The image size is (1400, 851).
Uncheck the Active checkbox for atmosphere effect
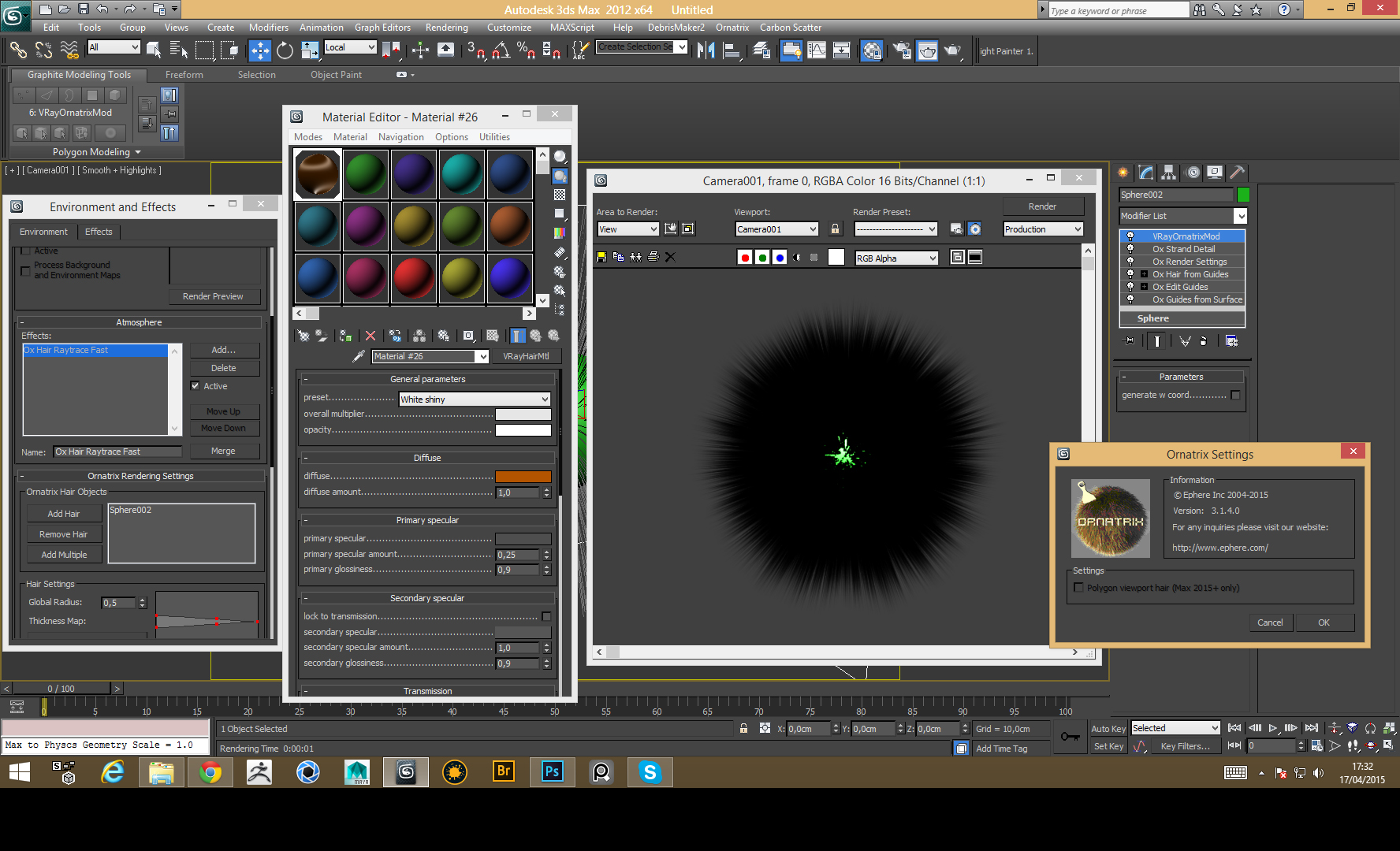195,386
